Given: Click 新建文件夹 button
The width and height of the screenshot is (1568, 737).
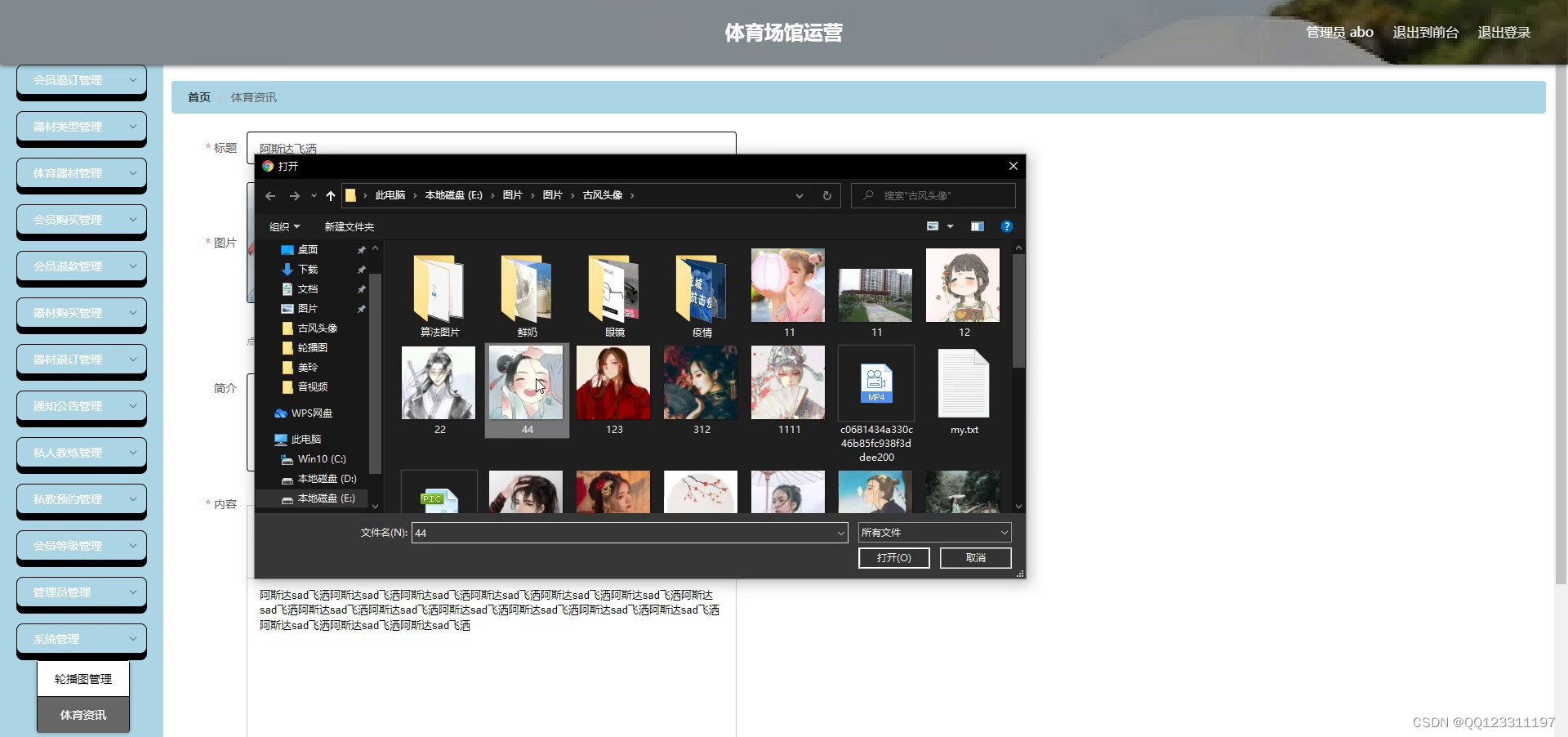Looking at the screenshot, I should [x=349, y=227].
